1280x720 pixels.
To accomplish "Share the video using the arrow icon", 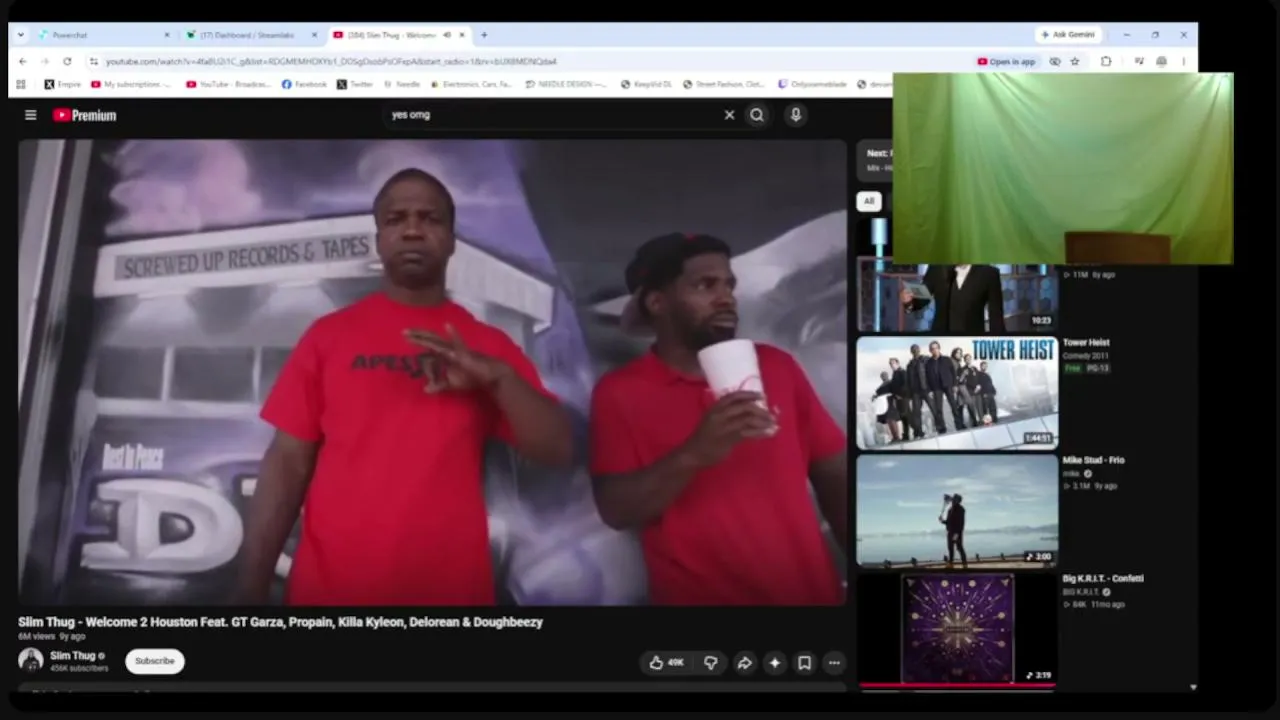I will coord(744,662).
